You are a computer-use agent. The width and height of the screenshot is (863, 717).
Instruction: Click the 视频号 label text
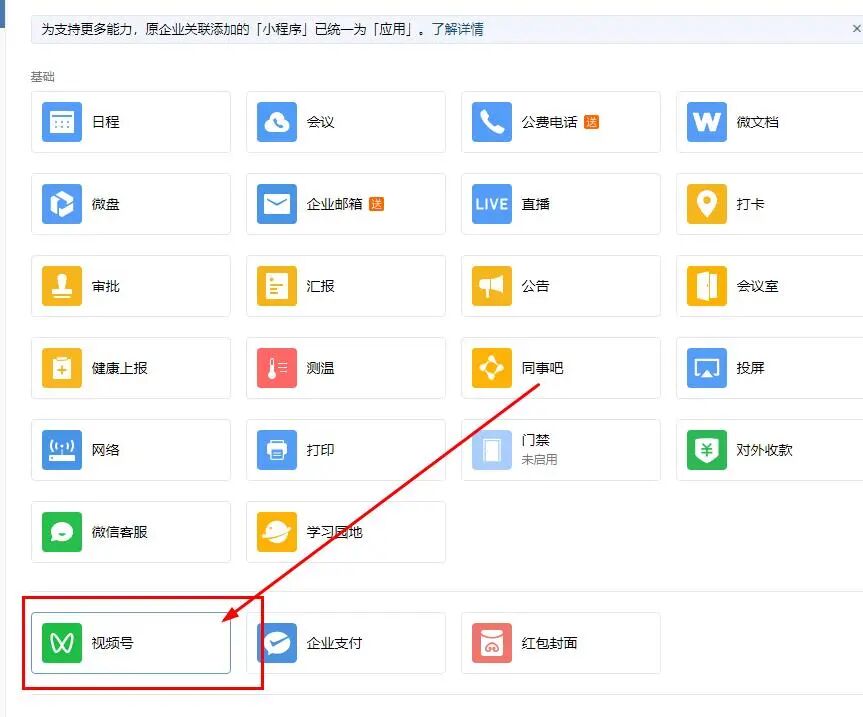coord(112,643)
